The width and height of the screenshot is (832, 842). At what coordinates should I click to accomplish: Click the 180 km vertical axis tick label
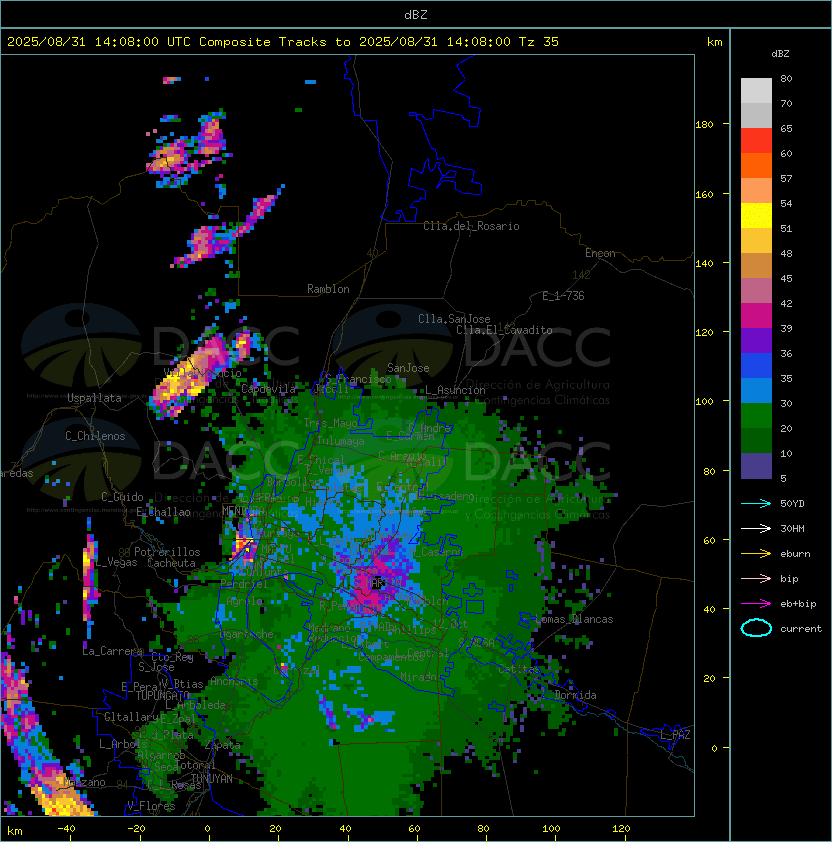(704, 125)
